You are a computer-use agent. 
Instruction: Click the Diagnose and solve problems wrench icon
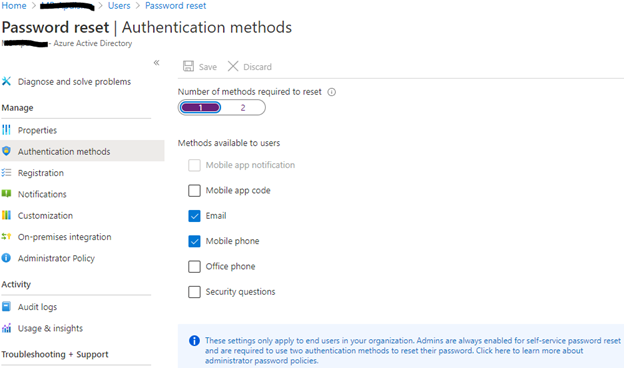6,82
